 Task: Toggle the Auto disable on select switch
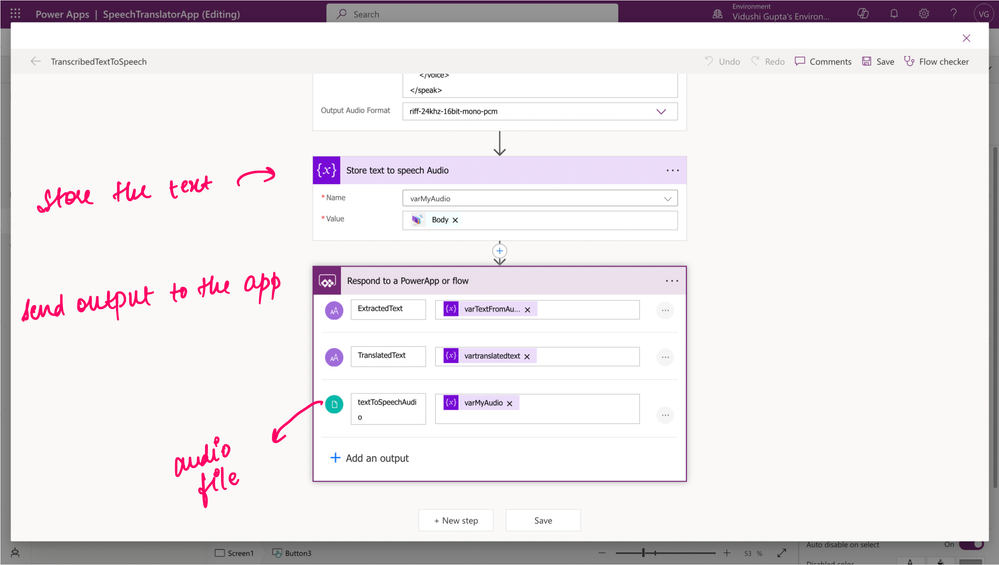tap(971, 545)
